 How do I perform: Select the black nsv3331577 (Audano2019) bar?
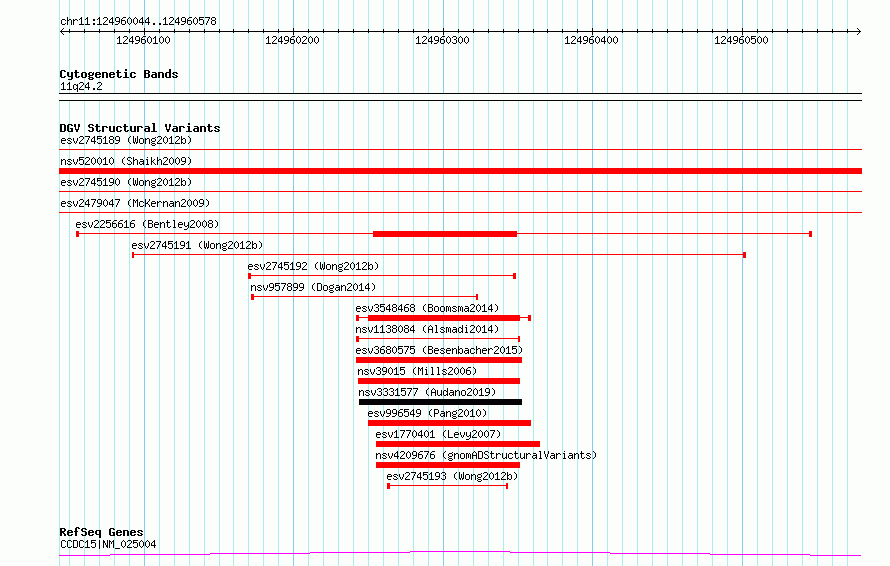[x=440, y=402]
